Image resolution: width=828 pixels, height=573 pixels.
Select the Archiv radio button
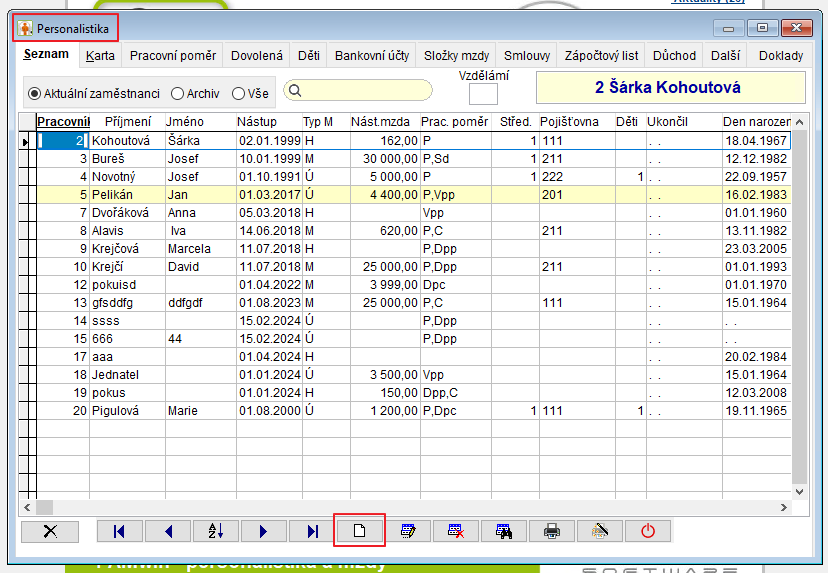coord(177,93)
